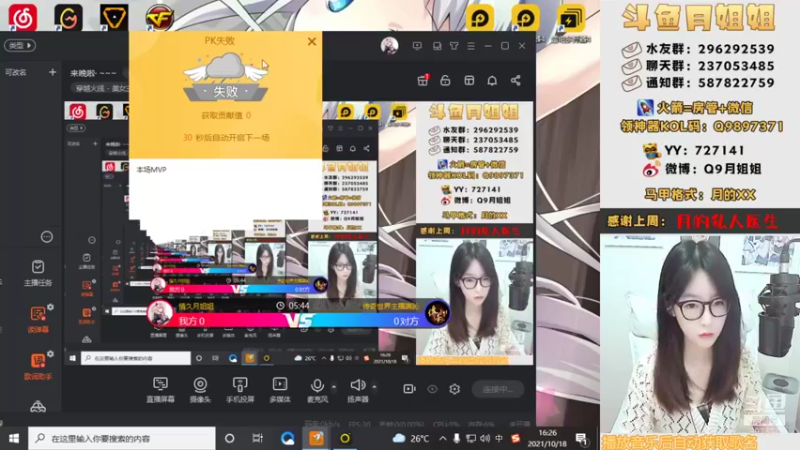Expand the speaker options arrow
The width and height of the screenshot is (800, 450).
pos(374,387)
